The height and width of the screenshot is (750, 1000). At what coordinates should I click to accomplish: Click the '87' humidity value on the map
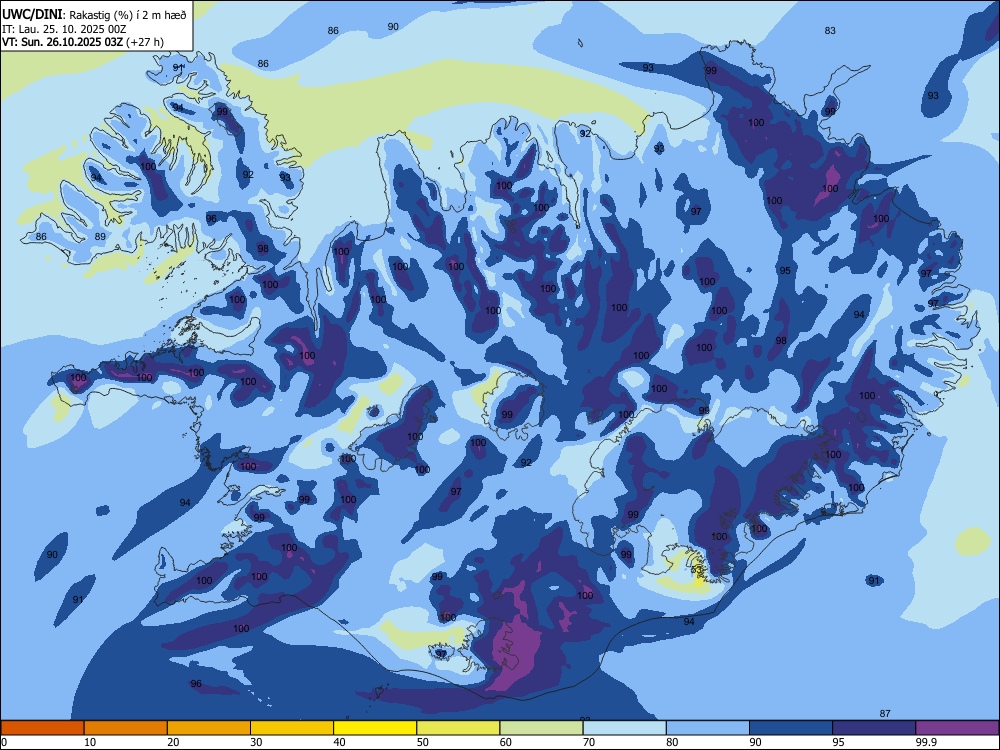[885, 714]
